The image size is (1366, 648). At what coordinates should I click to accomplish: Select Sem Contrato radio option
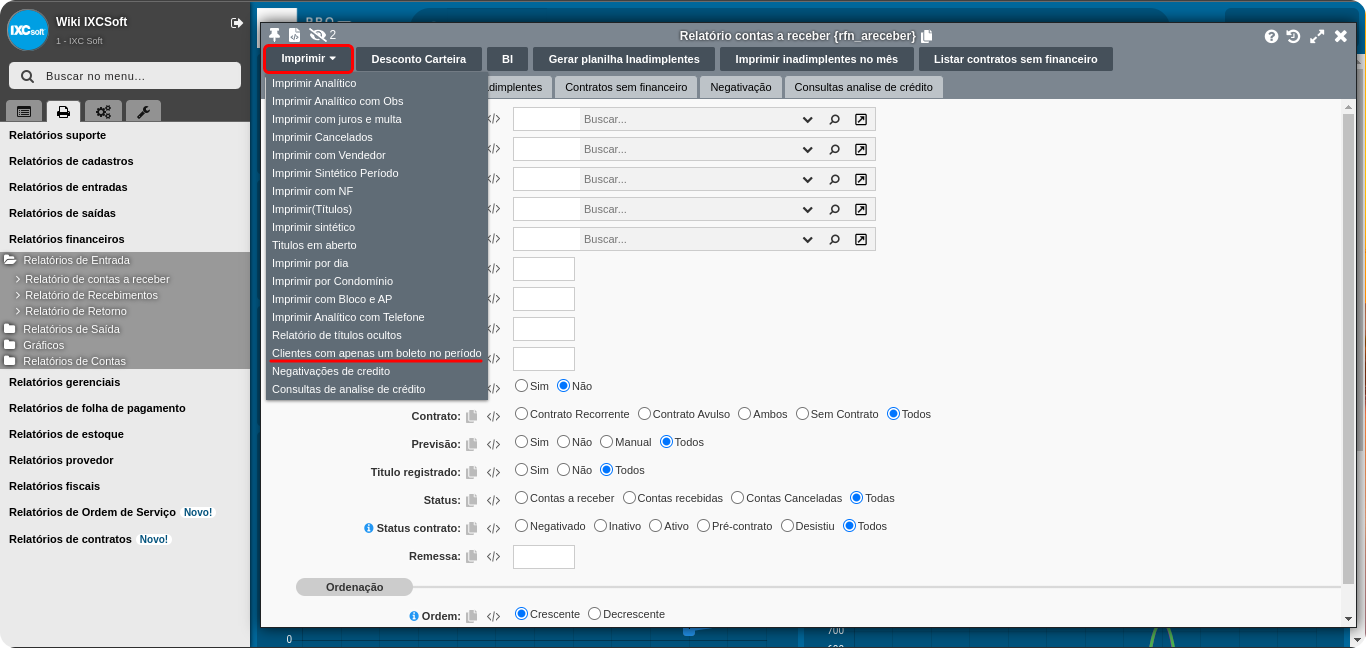802,414
